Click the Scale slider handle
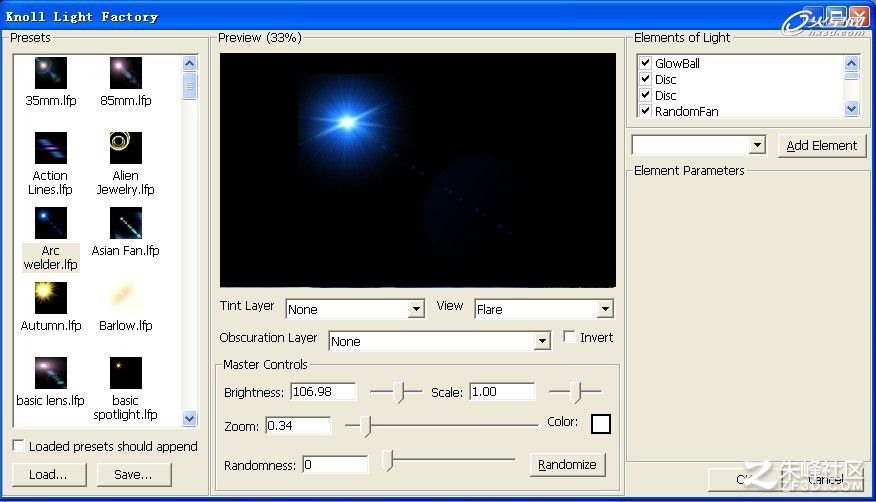The height and width of the screenshot is (502, 876). pyautogui.click(x=578, y=392)
